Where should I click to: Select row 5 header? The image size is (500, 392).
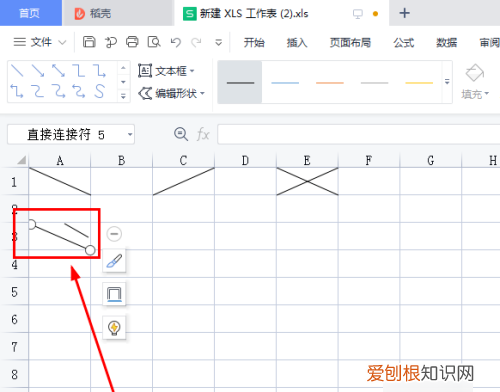point(14,292)
